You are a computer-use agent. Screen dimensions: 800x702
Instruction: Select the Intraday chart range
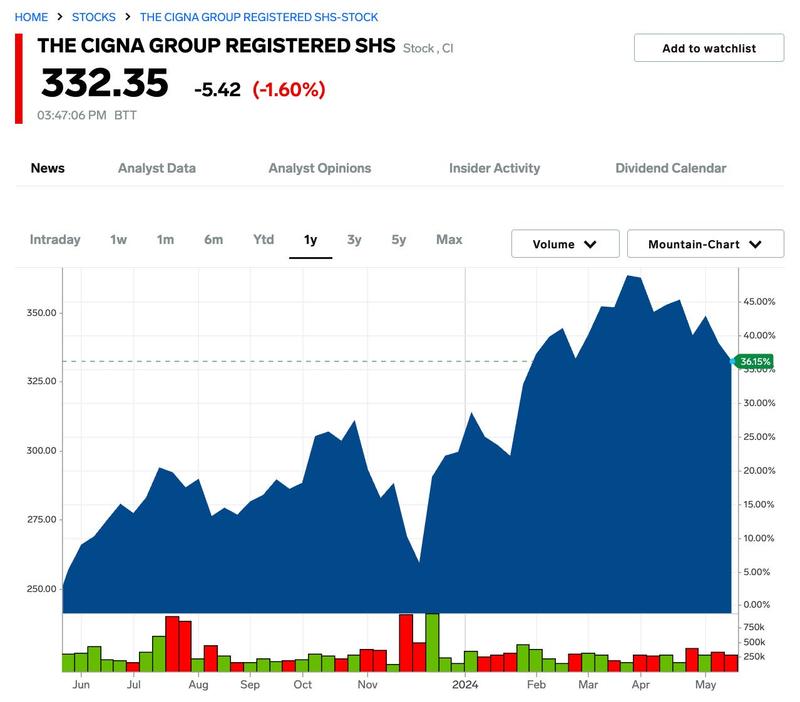(55, 240)
